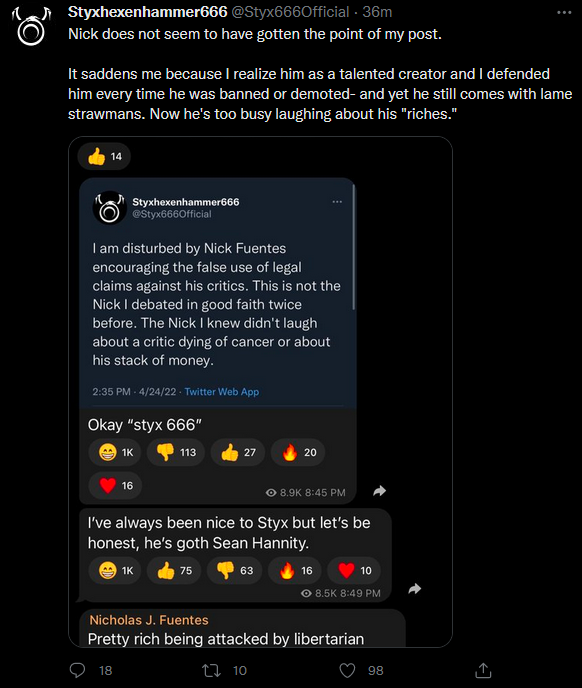Open the Nicholas J. Fuentes sender name

[x=149, y=620]
